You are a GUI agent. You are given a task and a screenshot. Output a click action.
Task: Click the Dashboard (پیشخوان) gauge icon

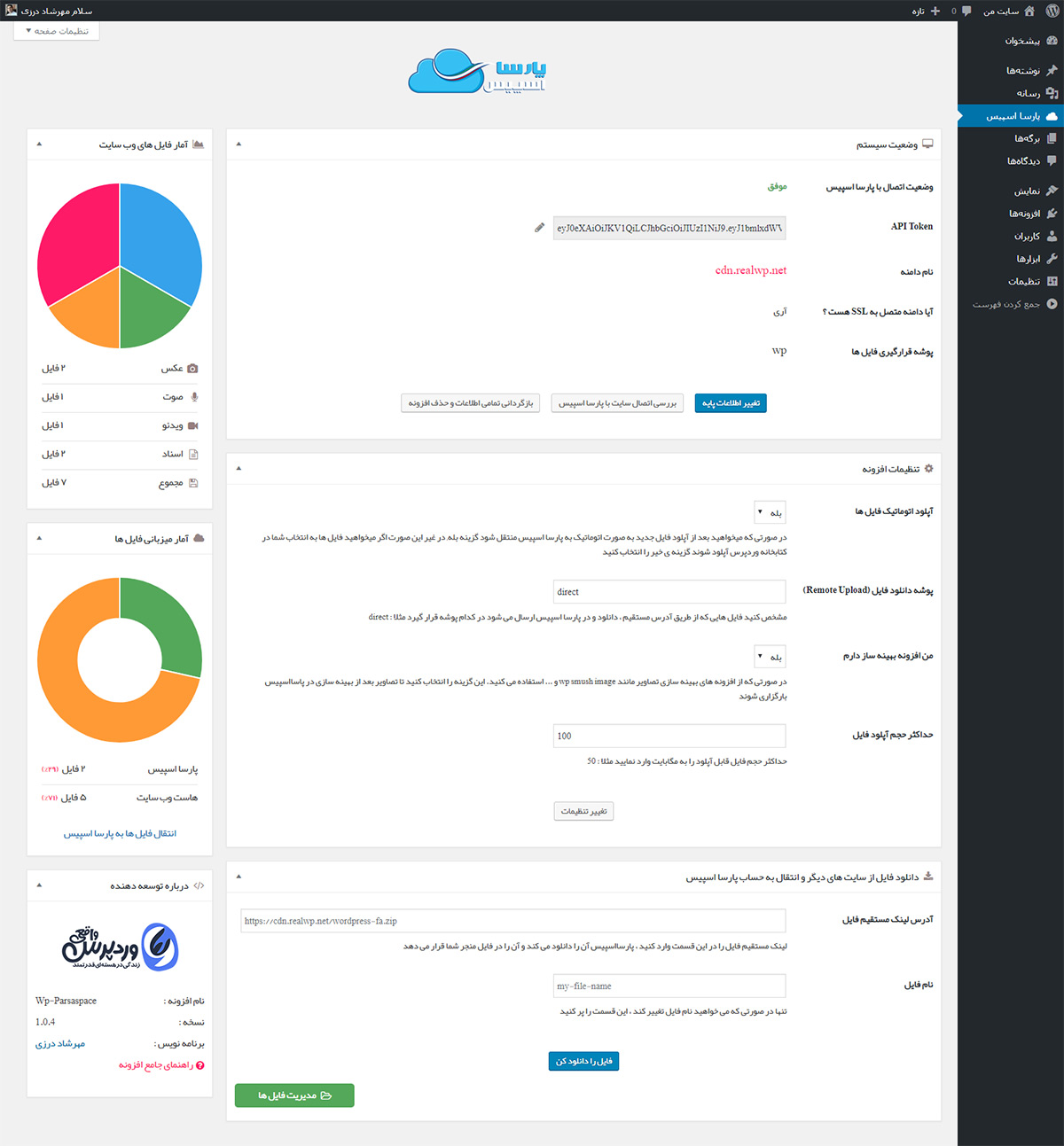(x=1052, y=41)
